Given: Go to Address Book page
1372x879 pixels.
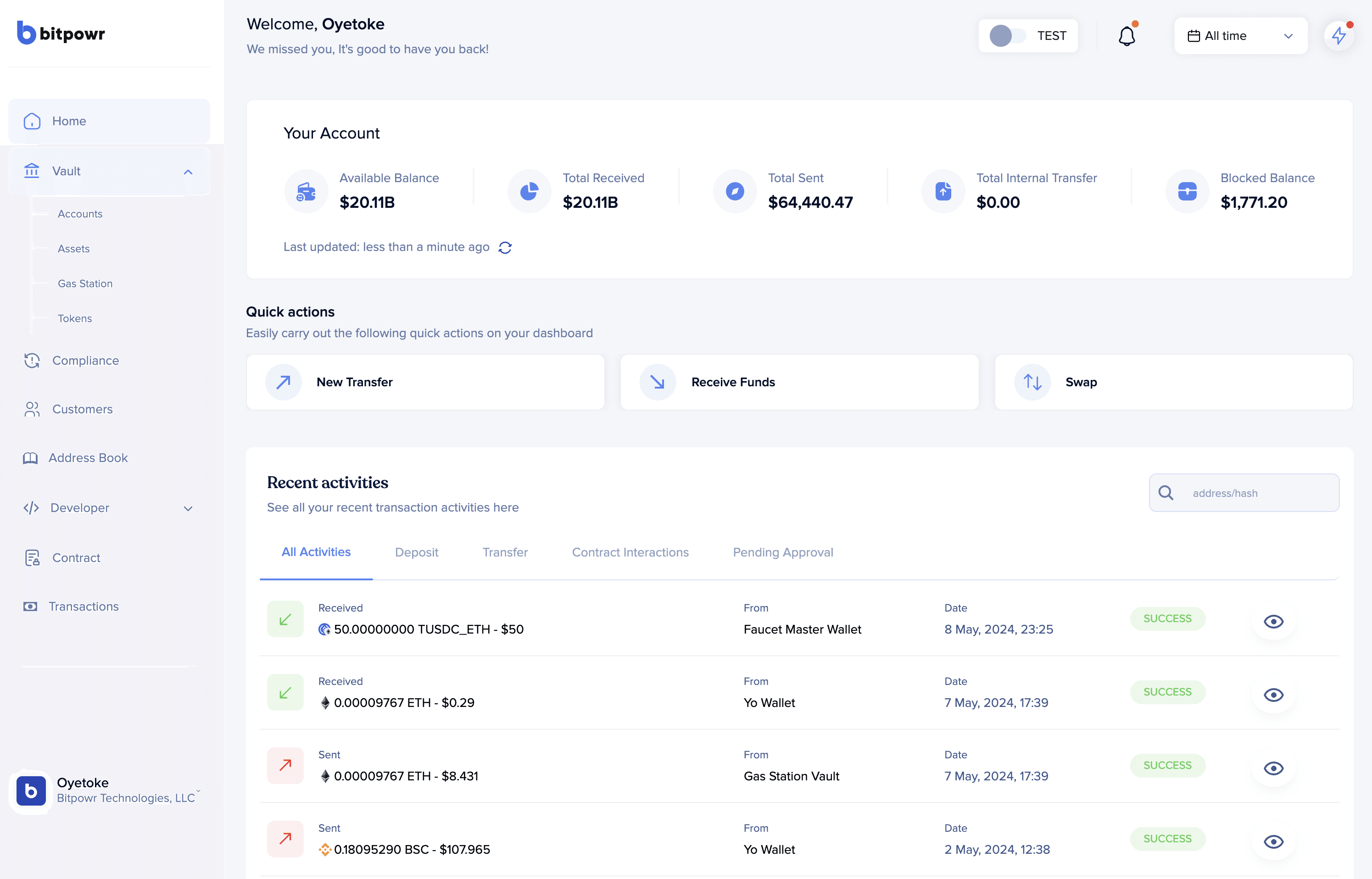Looking at the screenshot, I should tap(88, 458).
